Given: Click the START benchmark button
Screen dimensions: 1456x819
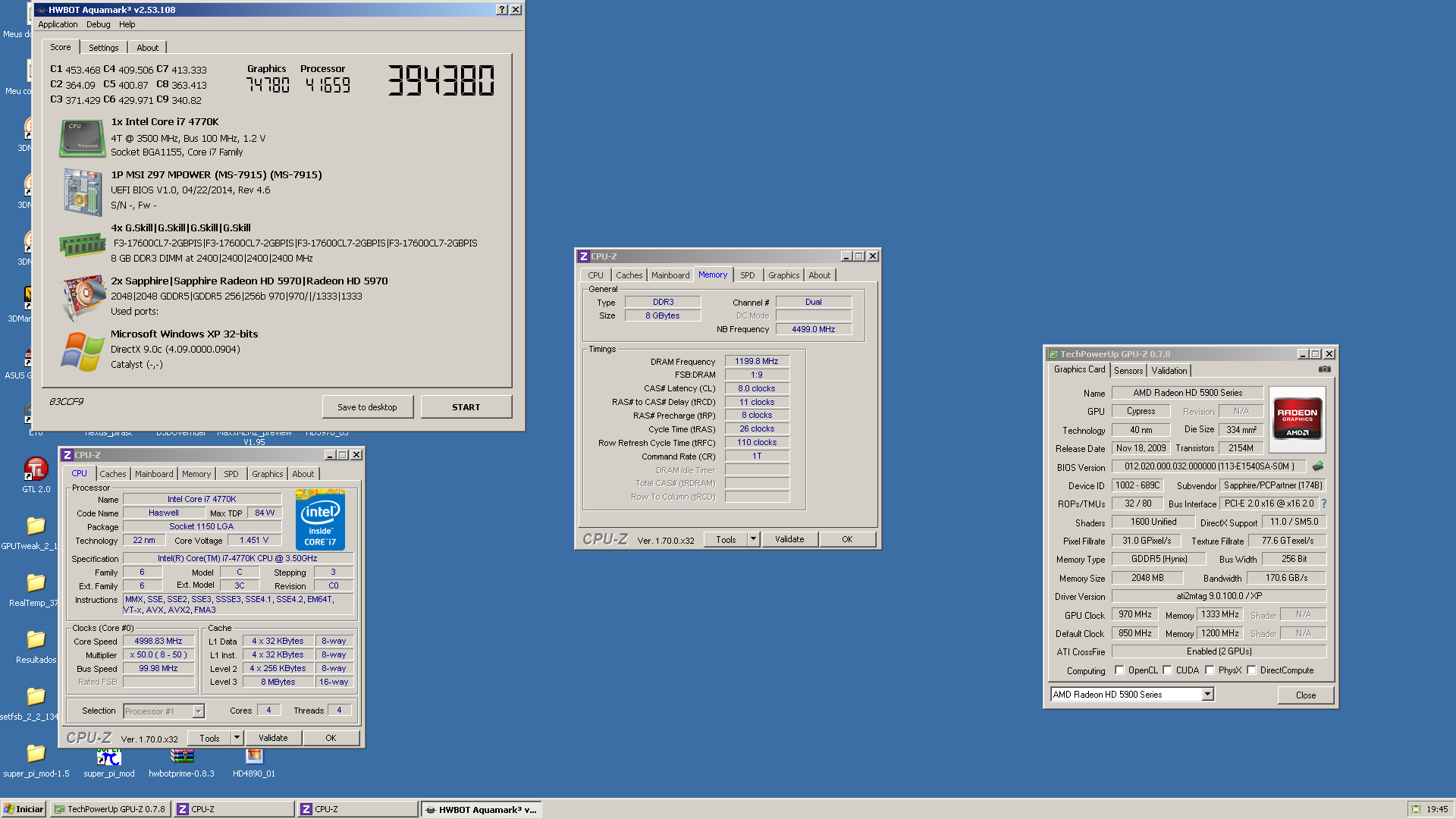Looking at the screenshot, I should (466, 407).
